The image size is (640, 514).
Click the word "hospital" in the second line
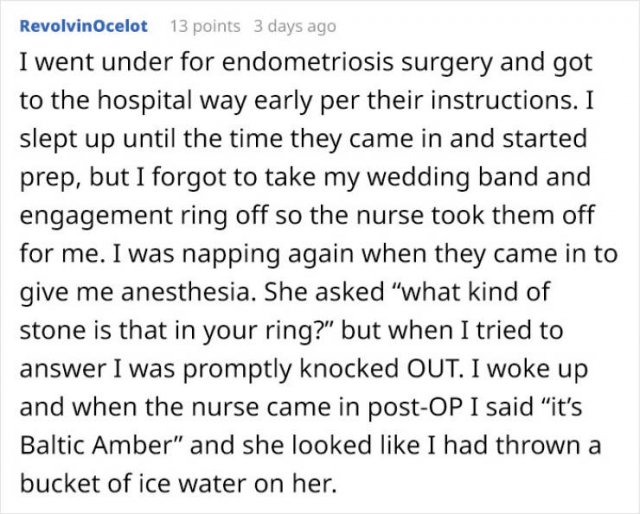[144, 101]
